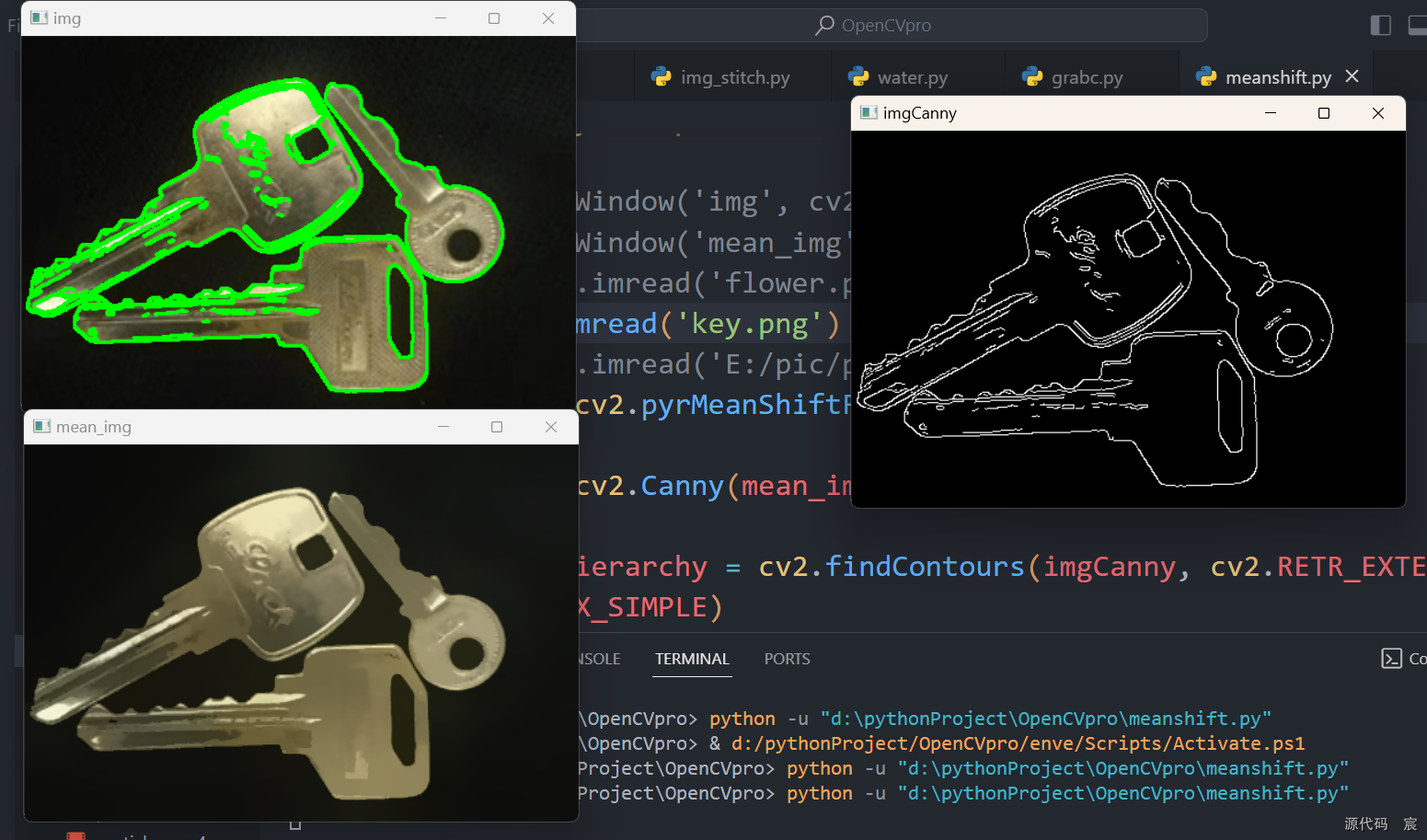Click imread('flower line in editor

coord(713,283)
